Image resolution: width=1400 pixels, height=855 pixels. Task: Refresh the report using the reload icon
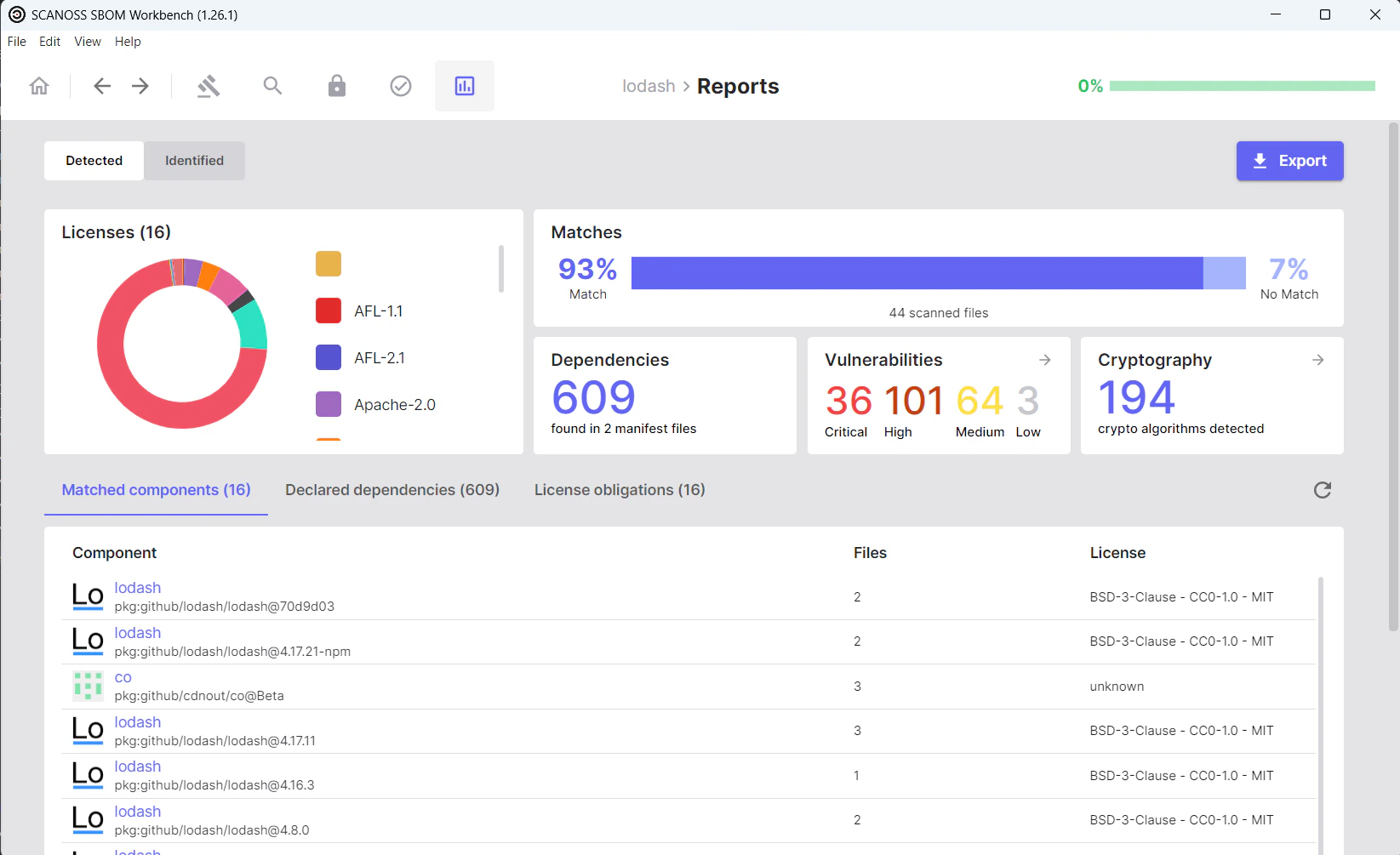tap(1322, 490)
